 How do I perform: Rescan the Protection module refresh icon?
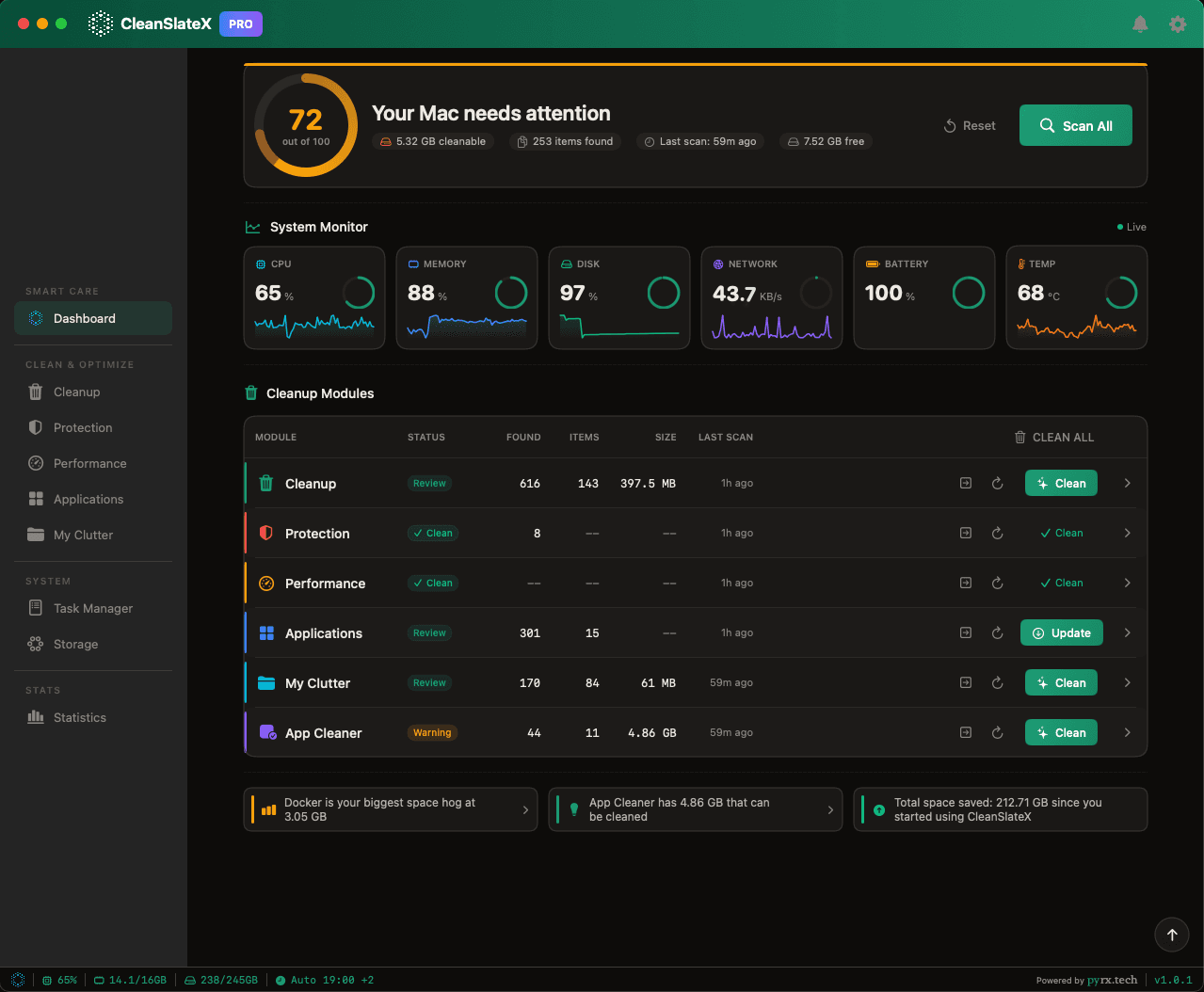pyautogui.click(x=997, y=533)
